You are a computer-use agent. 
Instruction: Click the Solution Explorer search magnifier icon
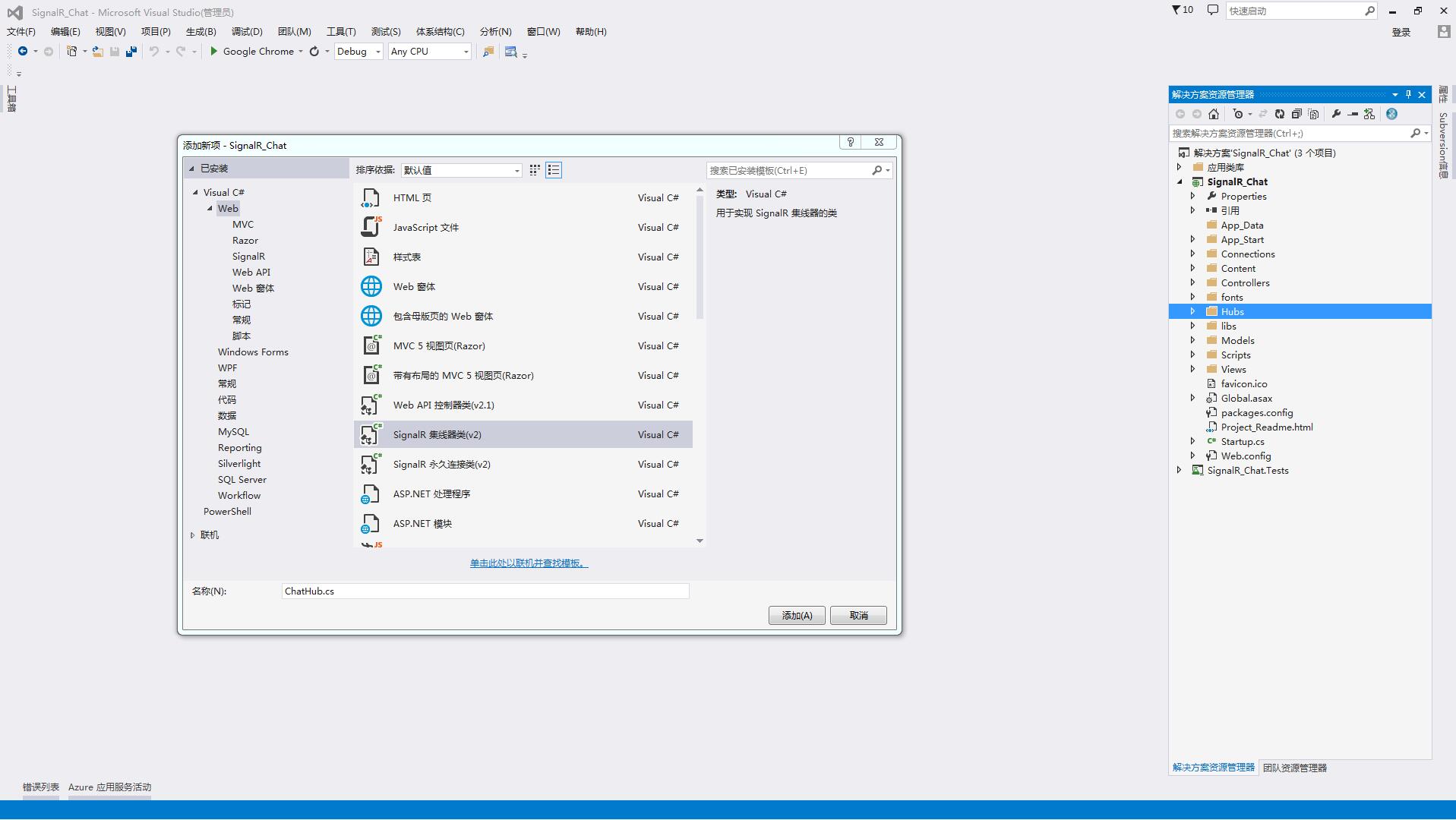tap(1415, 133)
